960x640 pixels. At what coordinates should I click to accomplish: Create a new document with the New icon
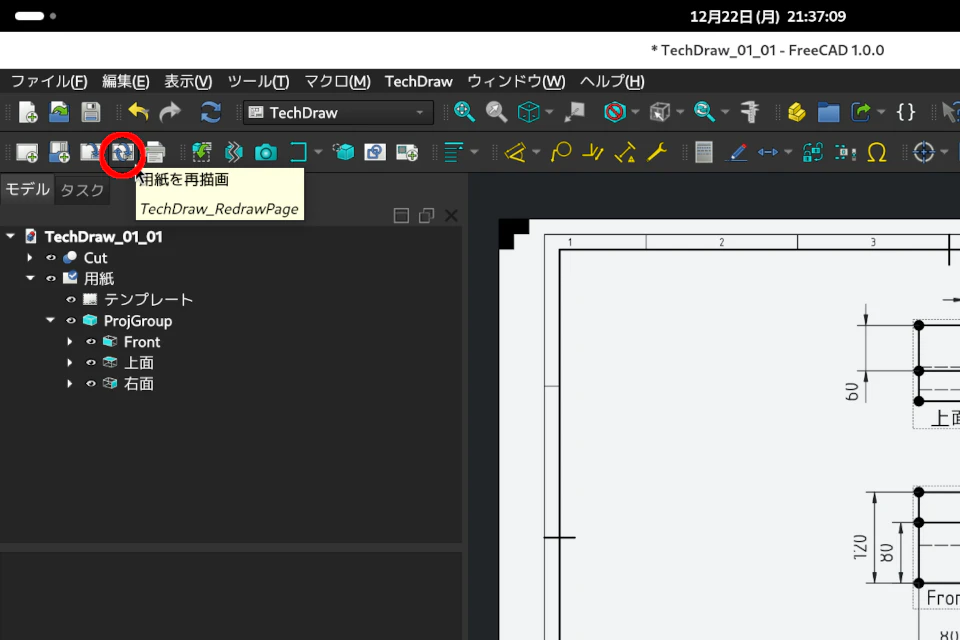pyautogui.click(x=28, y=112)
